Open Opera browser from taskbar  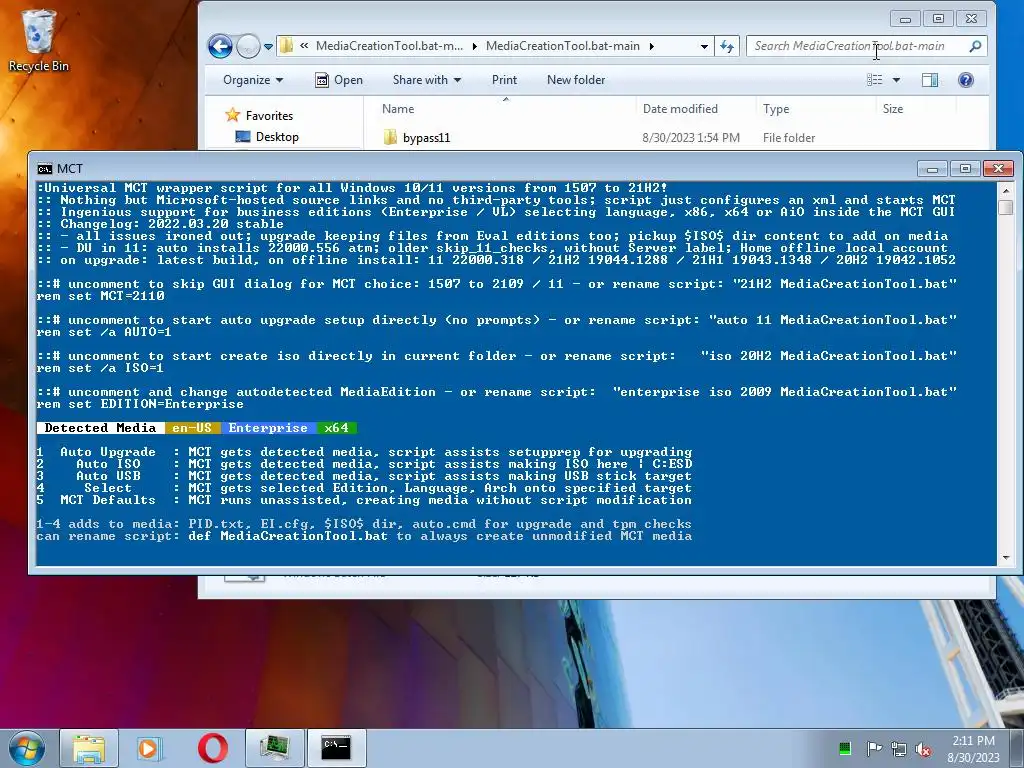[212, 748]
